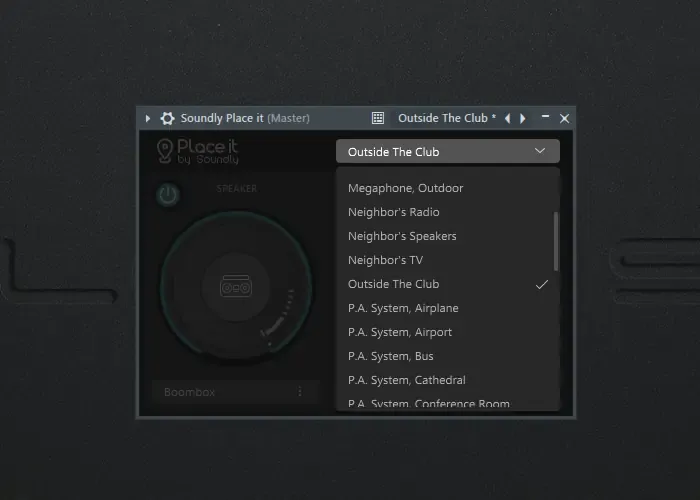Go to previous preset with the left arrow
The height and width of the screenshot is (500, 700).
[x=508, y=118]
